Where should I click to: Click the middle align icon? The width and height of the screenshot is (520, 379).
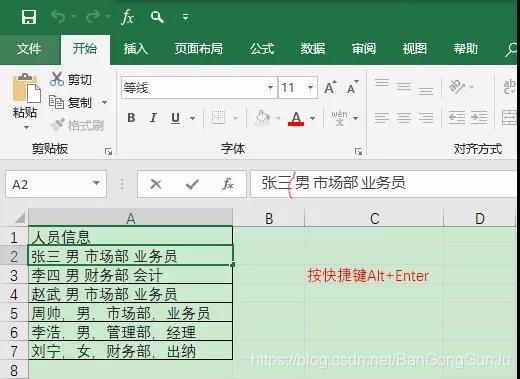[x=404, y=87]
